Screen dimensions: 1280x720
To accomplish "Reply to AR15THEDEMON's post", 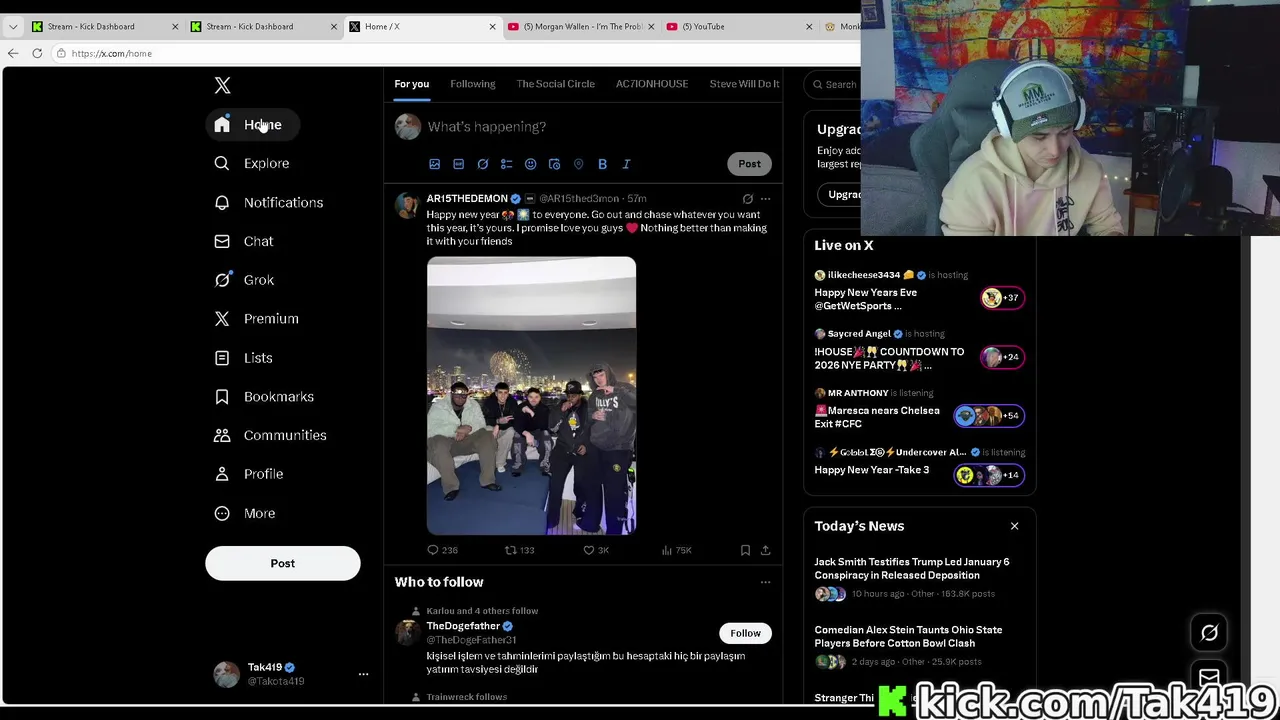I will (x=442, y=550).
